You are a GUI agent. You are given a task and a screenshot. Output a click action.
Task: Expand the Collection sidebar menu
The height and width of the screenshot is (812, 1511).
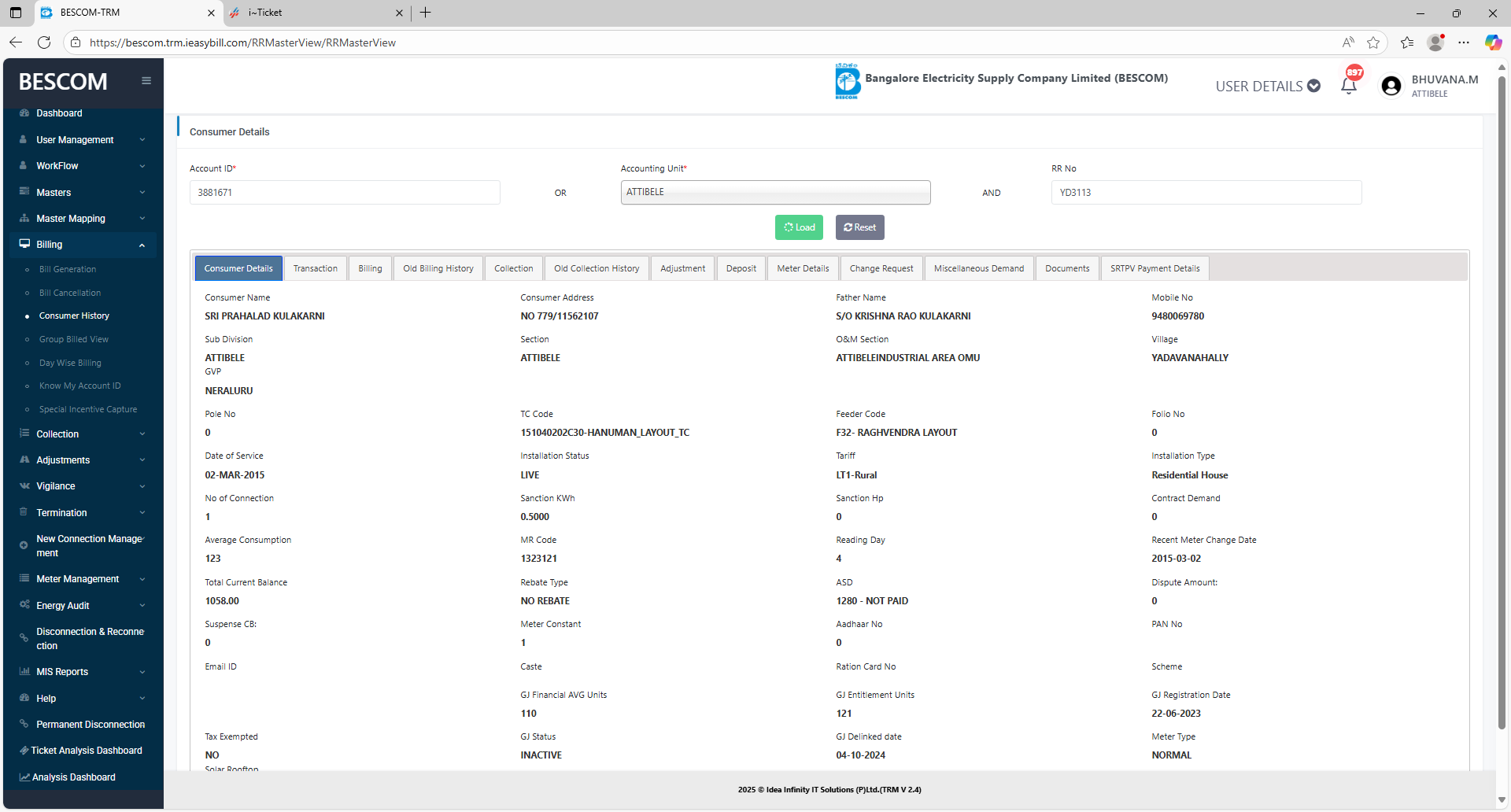(x=82, y=434)
